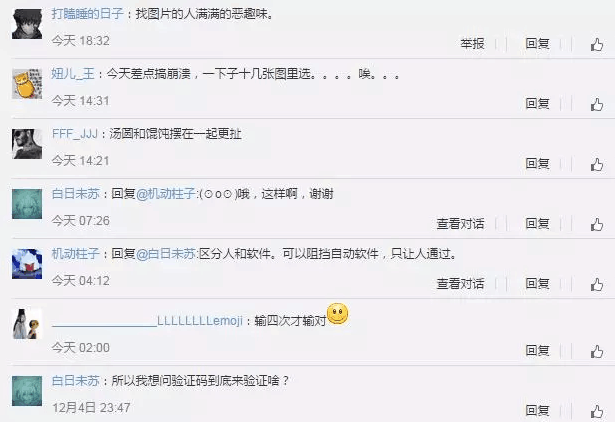The width and height of the screenshot is (615, 429).
Task: Like the 12月4日 23:47 comment
Action: pos(597,411)
